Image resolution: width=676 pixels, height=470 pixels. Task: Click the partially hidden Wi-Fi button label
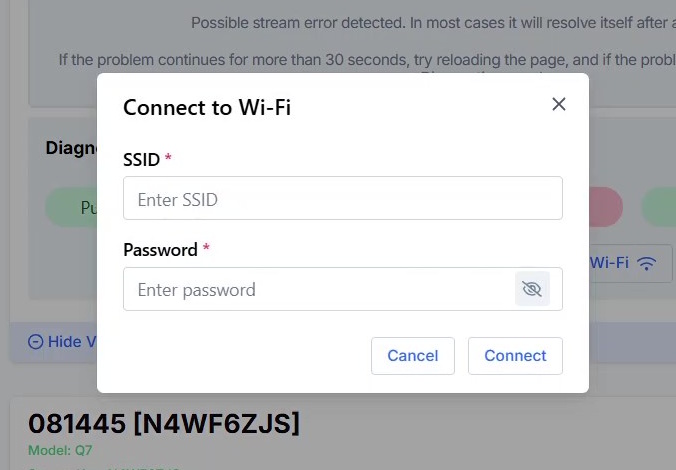click(x=610, y=263)
